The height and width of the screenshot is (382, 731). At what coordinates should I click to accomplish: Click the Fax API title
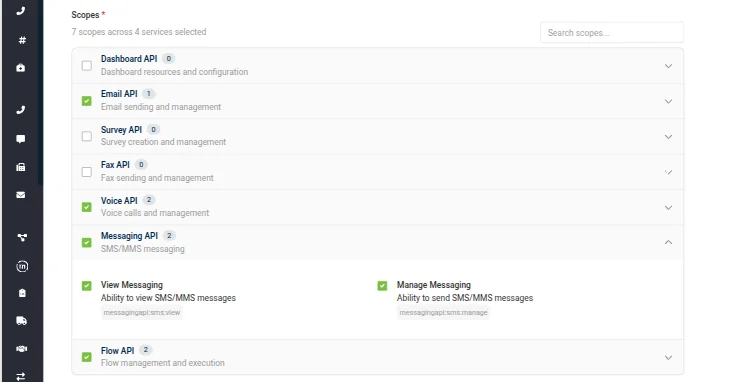[x=115, y=165]
